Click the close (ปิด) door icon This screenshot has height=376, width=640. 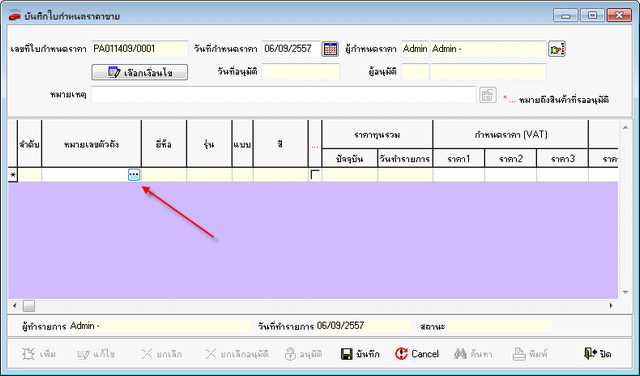(591, 354)
